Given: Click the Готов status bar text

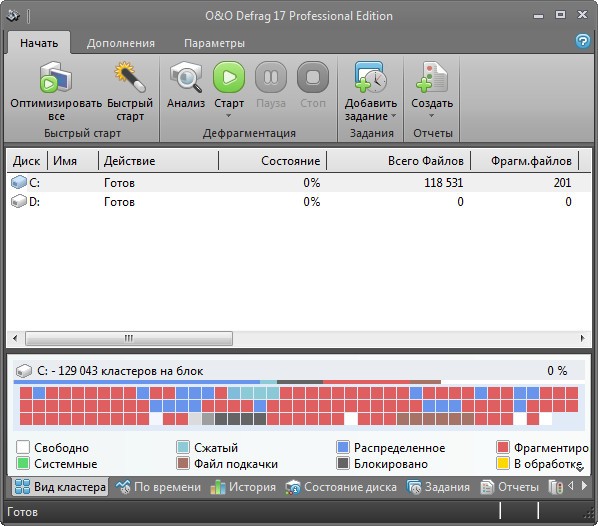Looking at the screenshot, I should coord(23,512).
